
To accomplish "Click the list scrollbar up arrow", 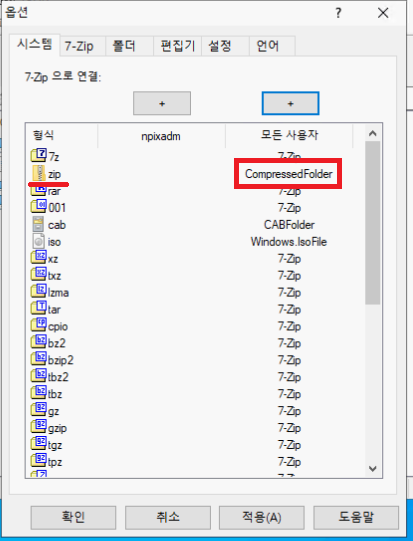I will 373,133.
